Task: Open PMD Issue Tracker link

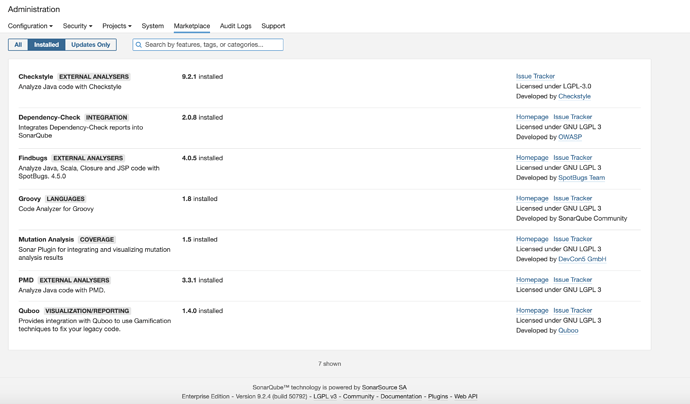Action: (573, 280)
